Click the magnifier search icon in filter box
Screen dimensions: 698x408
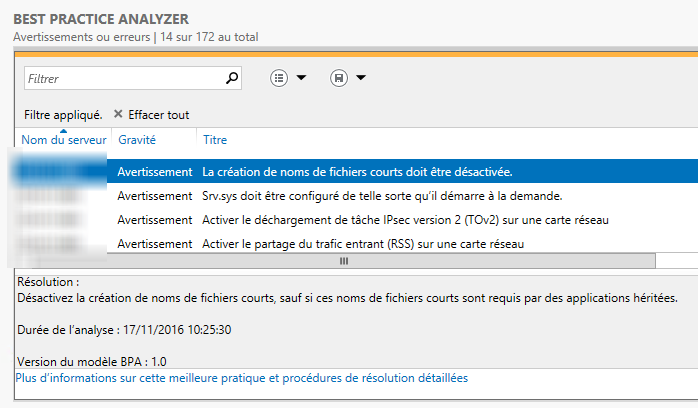(232, 77)
